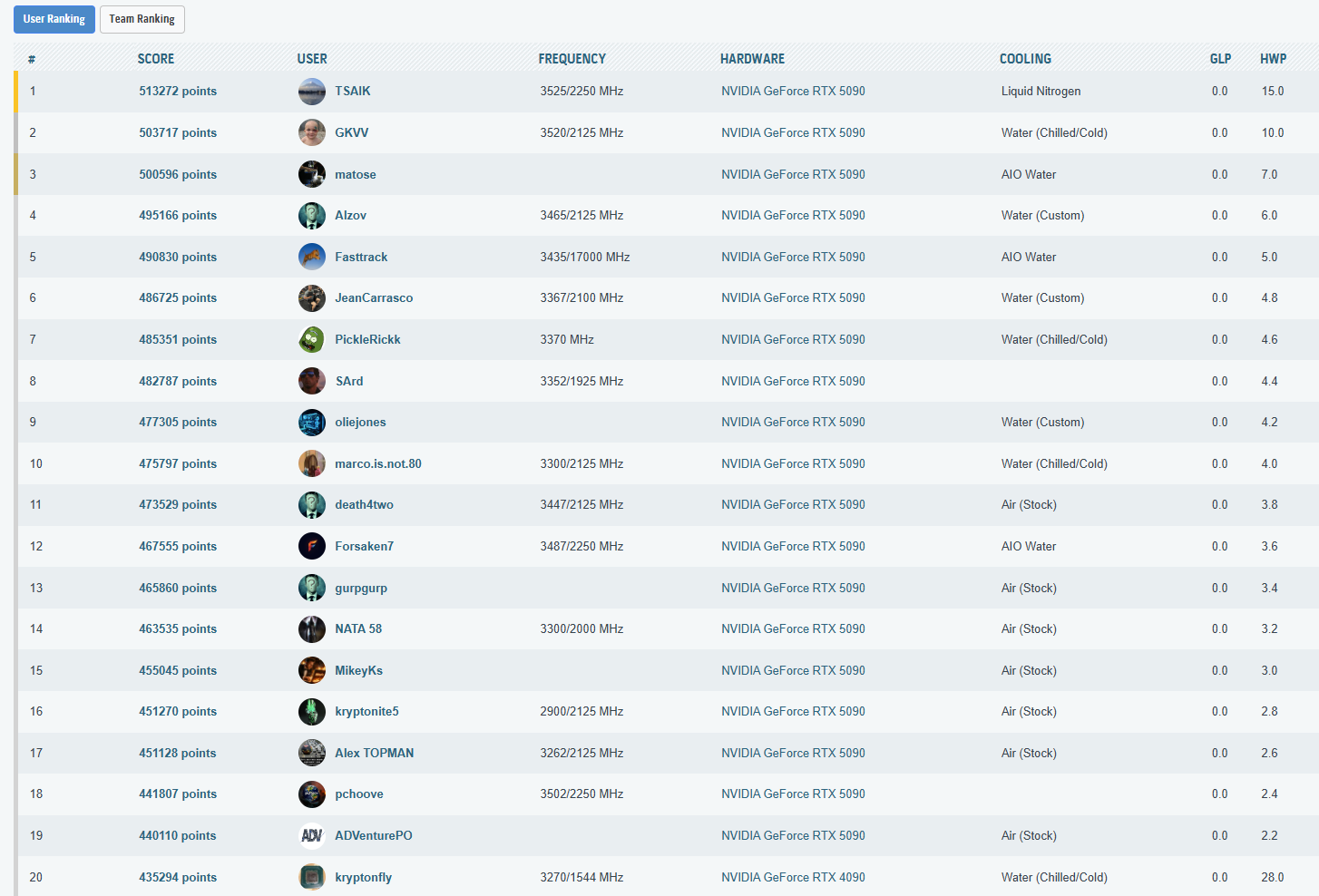Open JeanCarrasco's profile link
The height and width of the screenshot is (896, 1319).
point(373,297)
